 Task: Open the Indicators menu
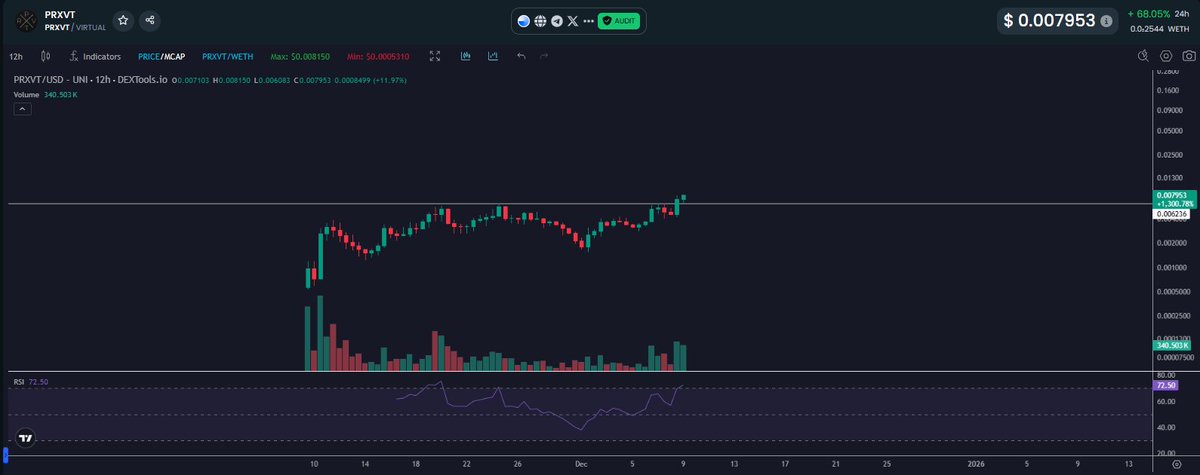point(96,57)
